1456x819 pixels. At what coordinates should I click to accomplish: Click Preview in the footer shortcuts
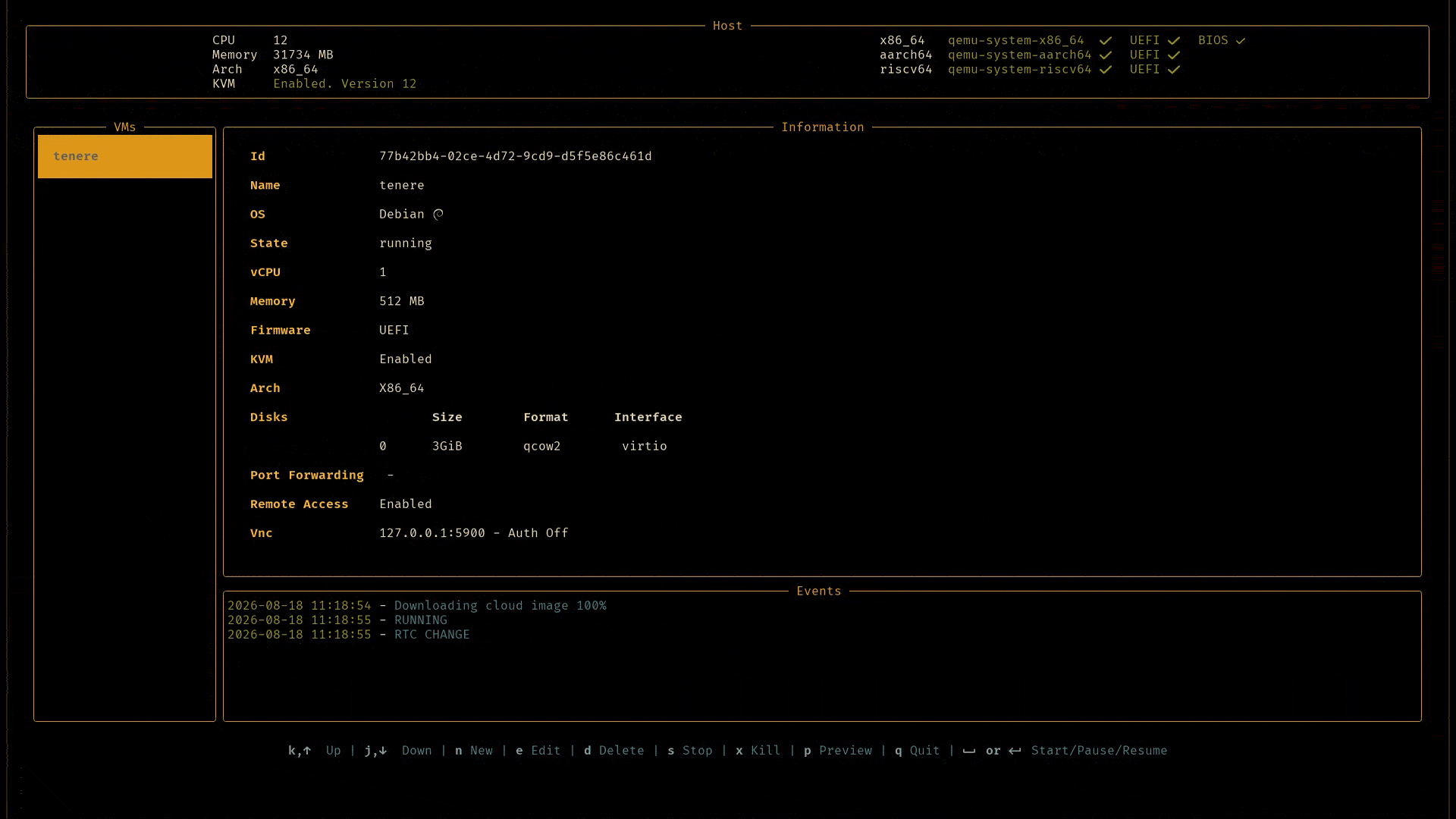(846, 751)
